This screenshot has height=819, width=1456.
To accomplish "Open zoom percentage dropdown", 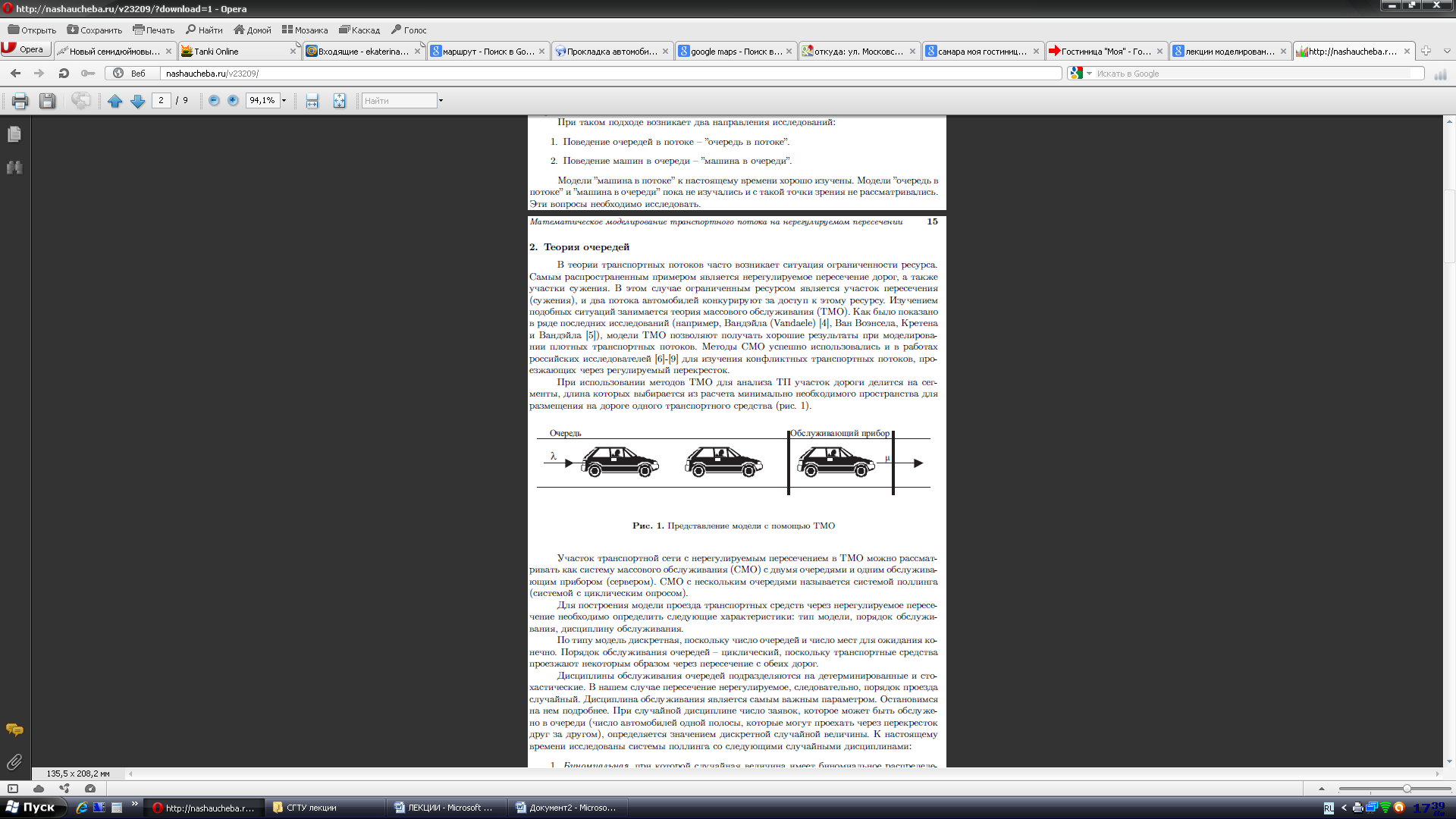I will [x=284, y=101].
